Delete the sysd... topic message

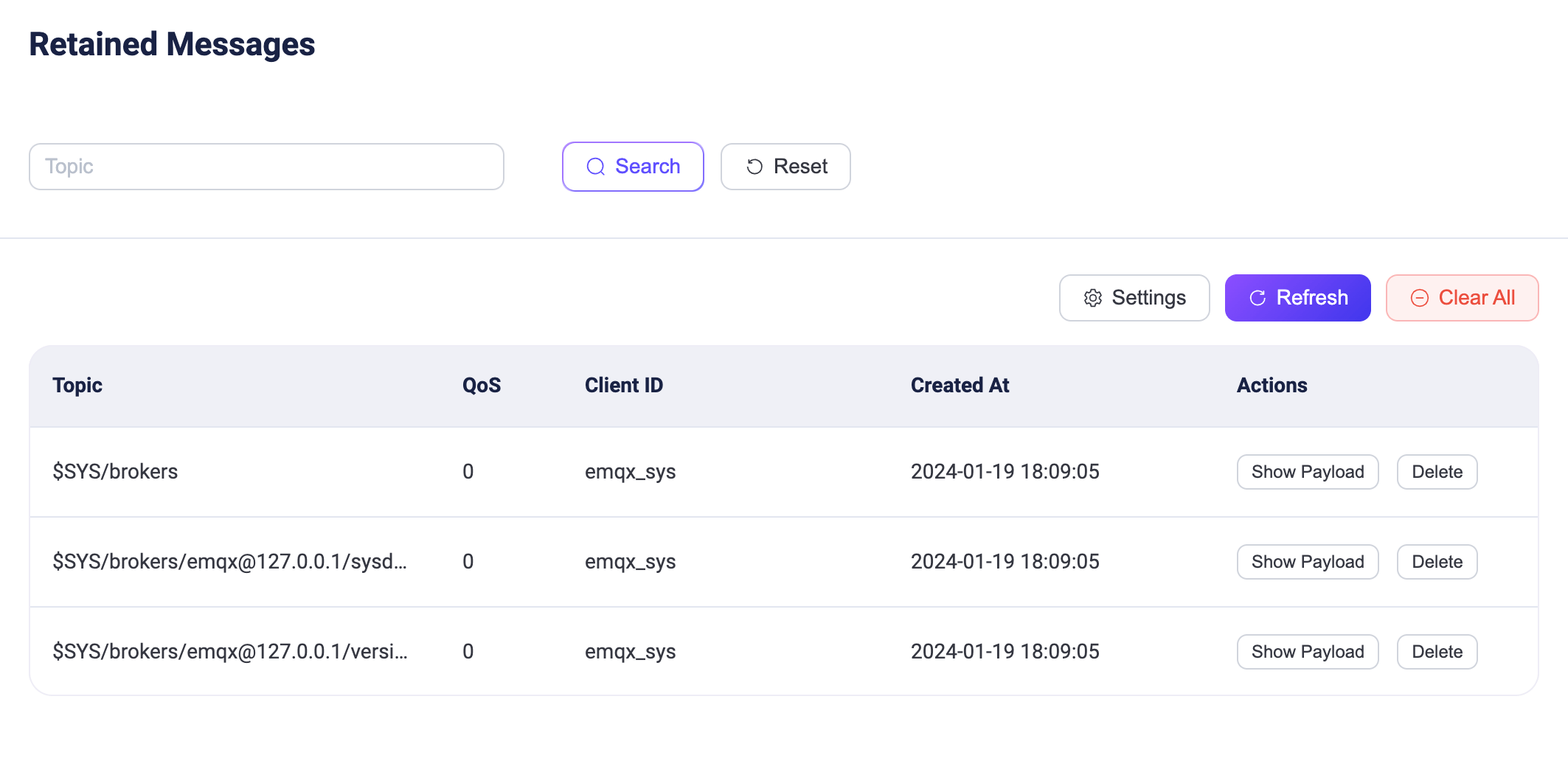(x=1436, y=562)
